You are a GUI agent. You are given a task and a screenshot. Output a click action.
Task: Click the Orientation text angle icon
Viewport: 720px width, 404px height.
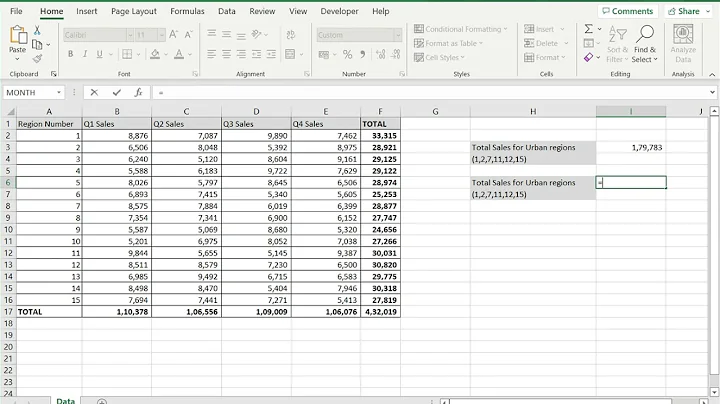click(257, 34)
